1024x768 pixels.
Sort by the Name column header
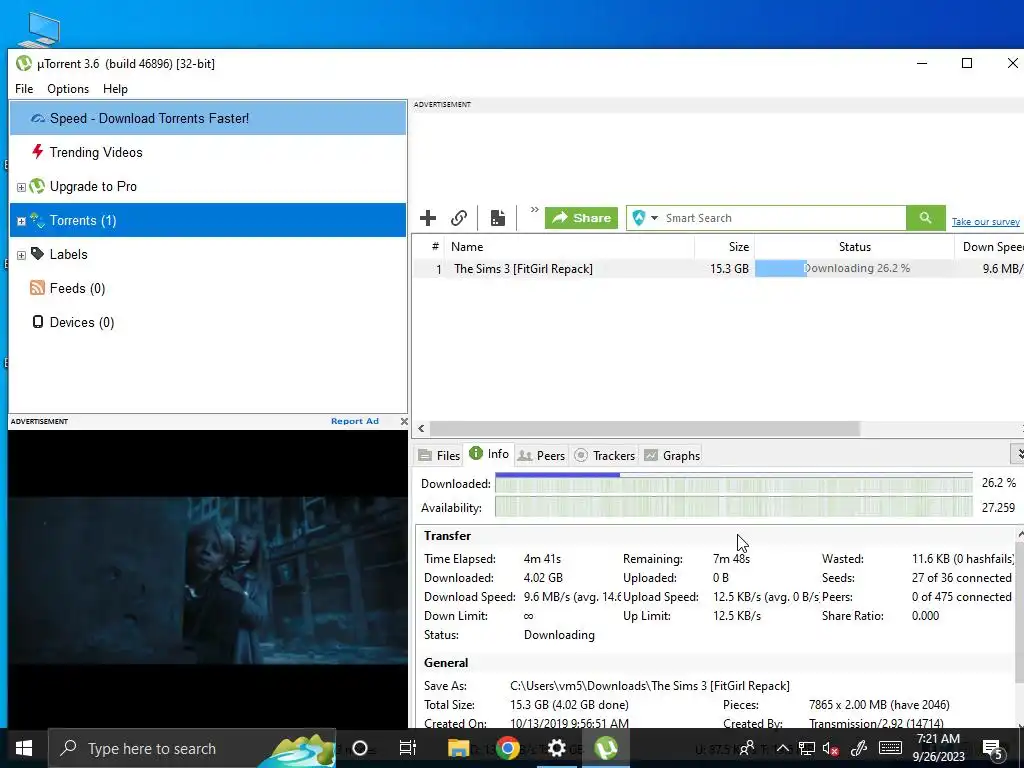tap(568, 247)
